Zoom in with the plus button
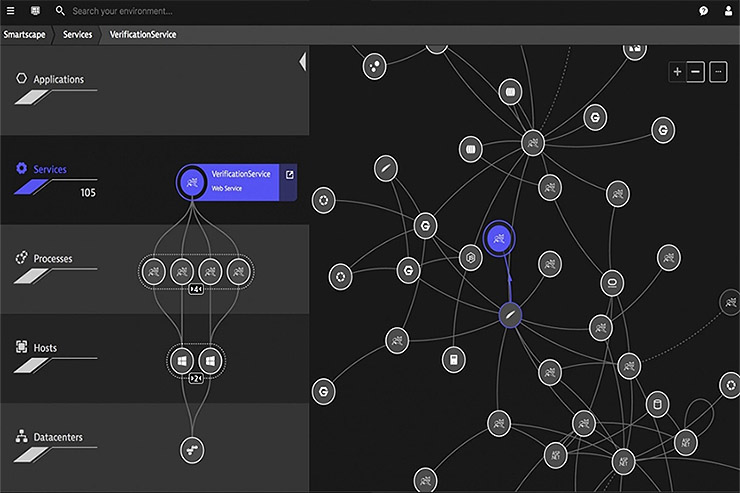 pos(677,72)
